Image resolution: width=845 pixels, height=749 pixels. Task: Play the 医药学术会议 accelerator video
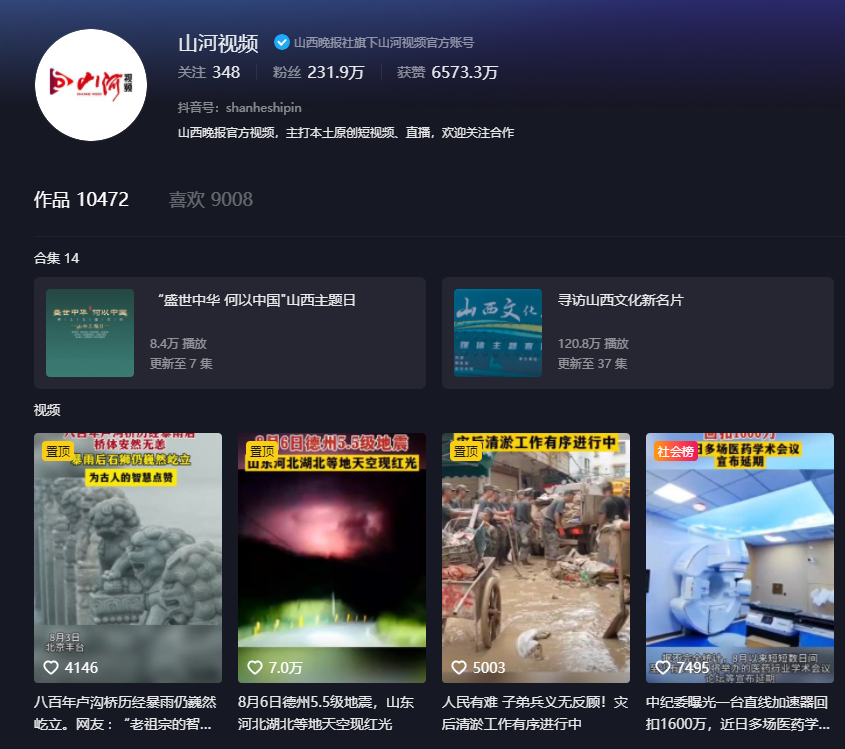(740, 558)
